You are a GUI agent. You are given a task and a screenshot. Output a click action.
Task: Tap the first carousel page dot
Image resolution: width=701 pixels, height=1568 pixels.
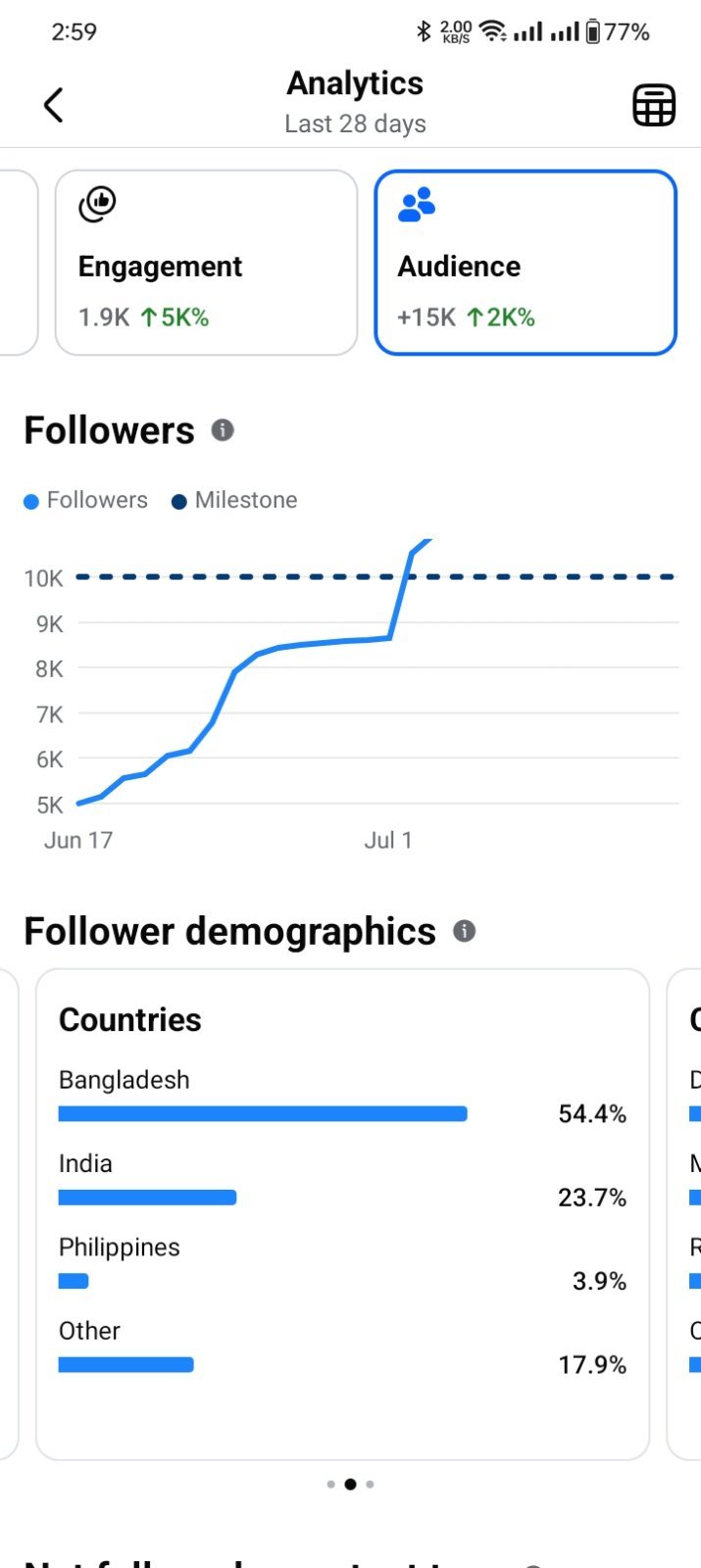[331, 1484]
